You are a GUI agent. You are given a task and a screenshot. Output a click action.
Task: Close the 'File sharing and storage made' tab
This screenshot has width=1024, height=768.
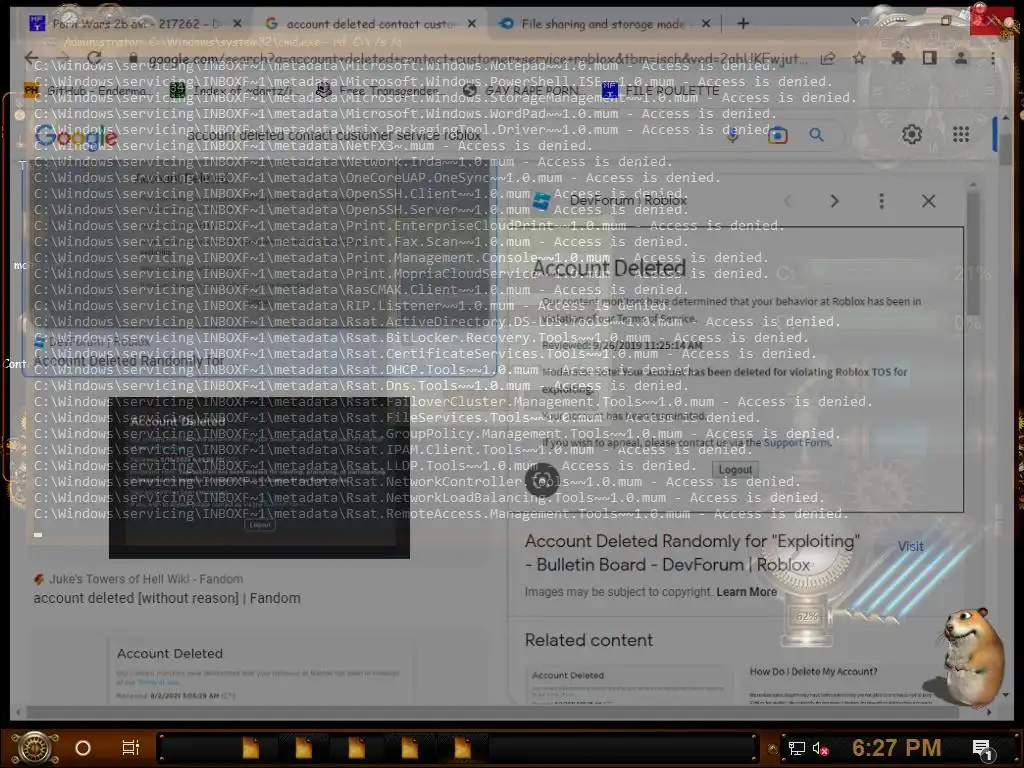(x=706, y=24)
